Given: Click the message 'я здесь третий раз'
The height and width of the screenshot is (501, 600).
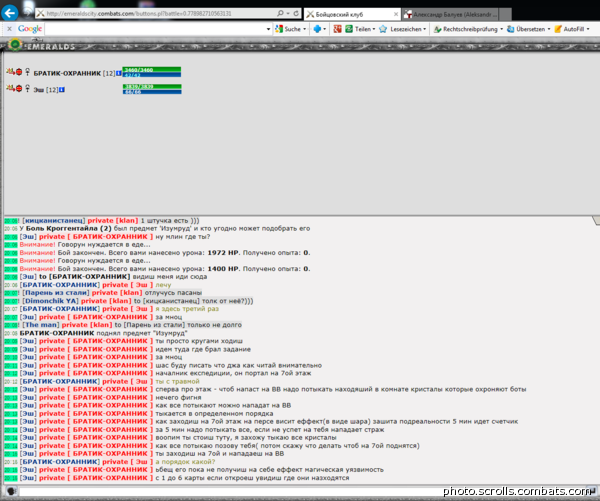Looking at the screenshot, I should (187, 309).
